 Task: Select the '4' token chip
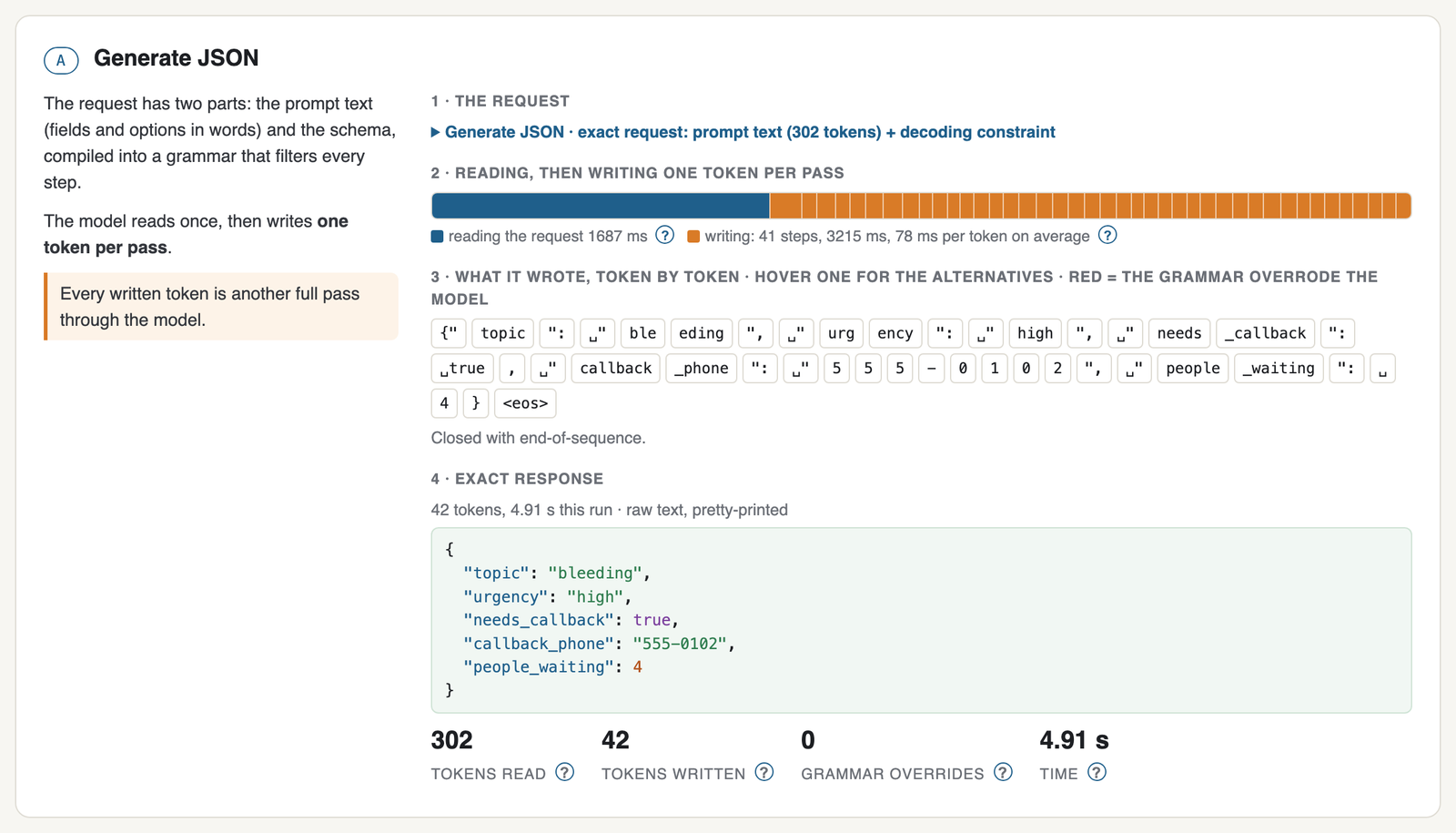point(444,403)
